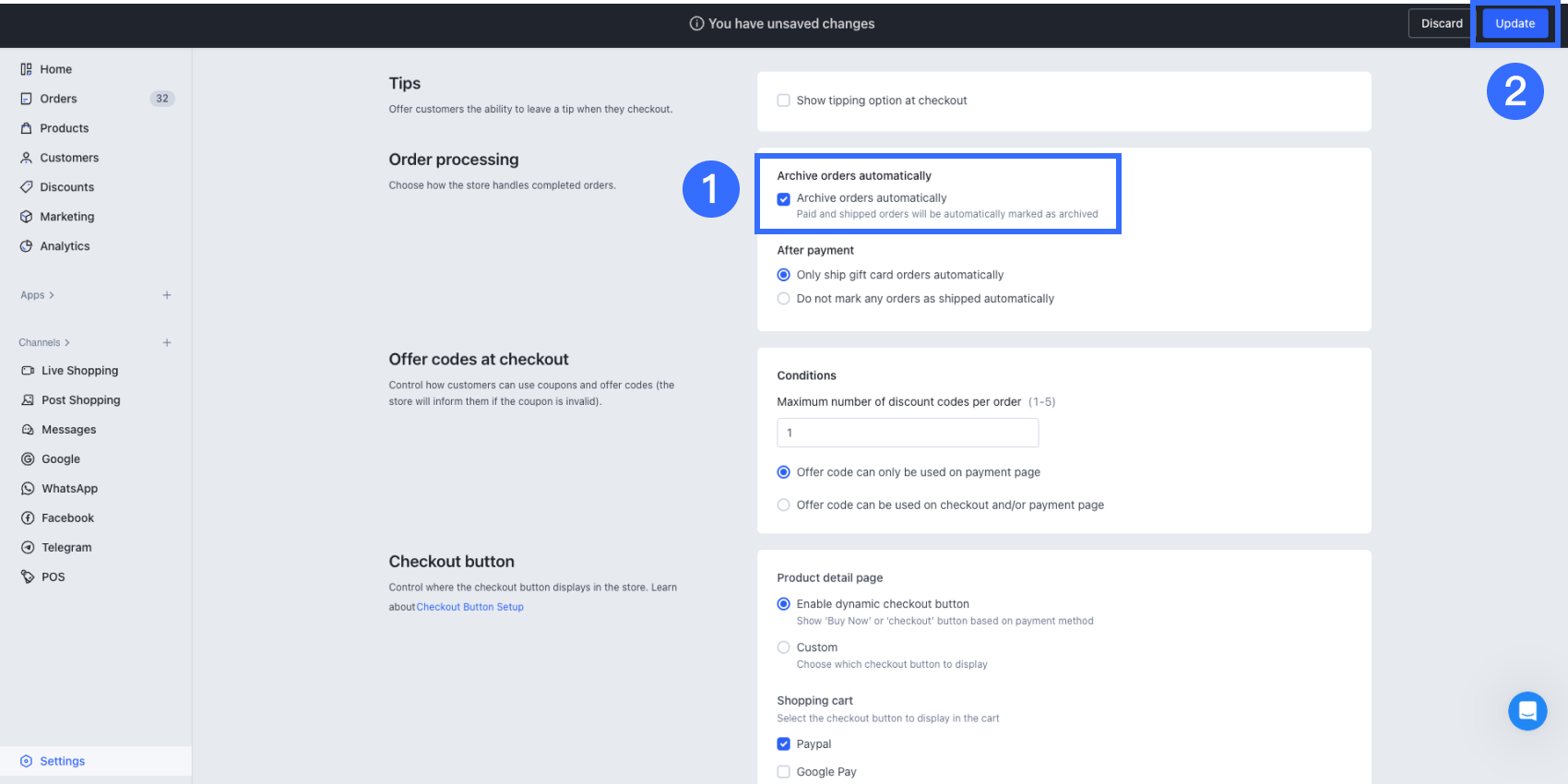Open Orders in sidebar menu
1568x784 pixels.
tap(58, 99)
